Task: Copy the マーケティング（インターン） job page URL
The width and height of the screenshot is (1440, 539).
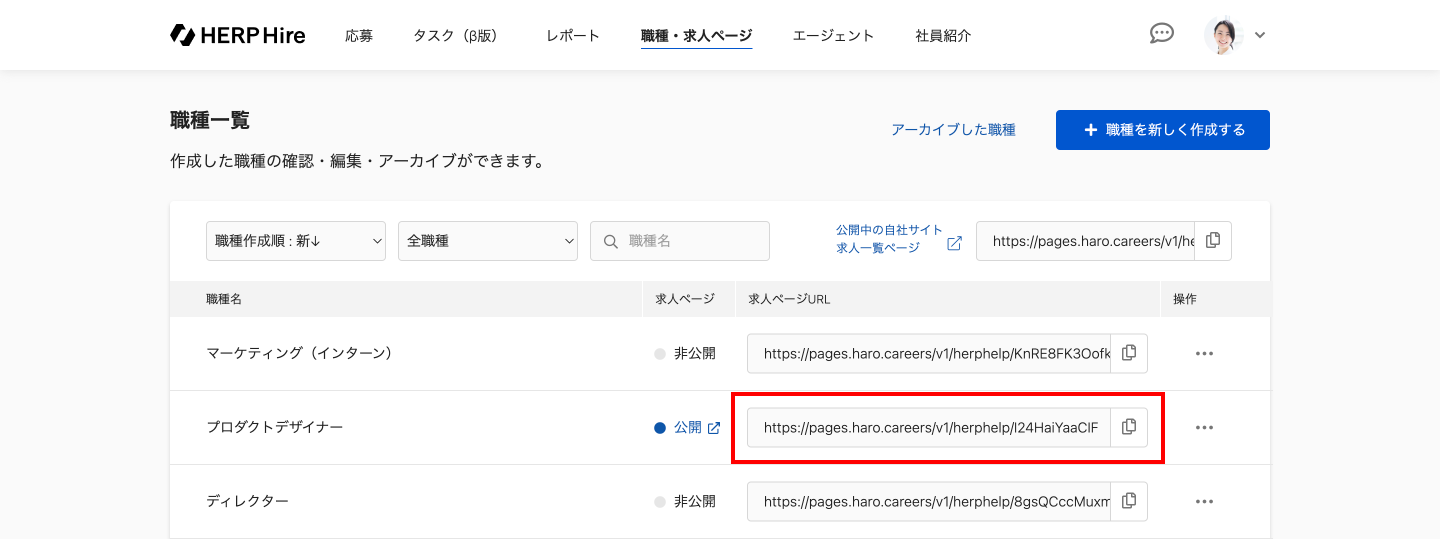Action: [x=1129, y=353]
